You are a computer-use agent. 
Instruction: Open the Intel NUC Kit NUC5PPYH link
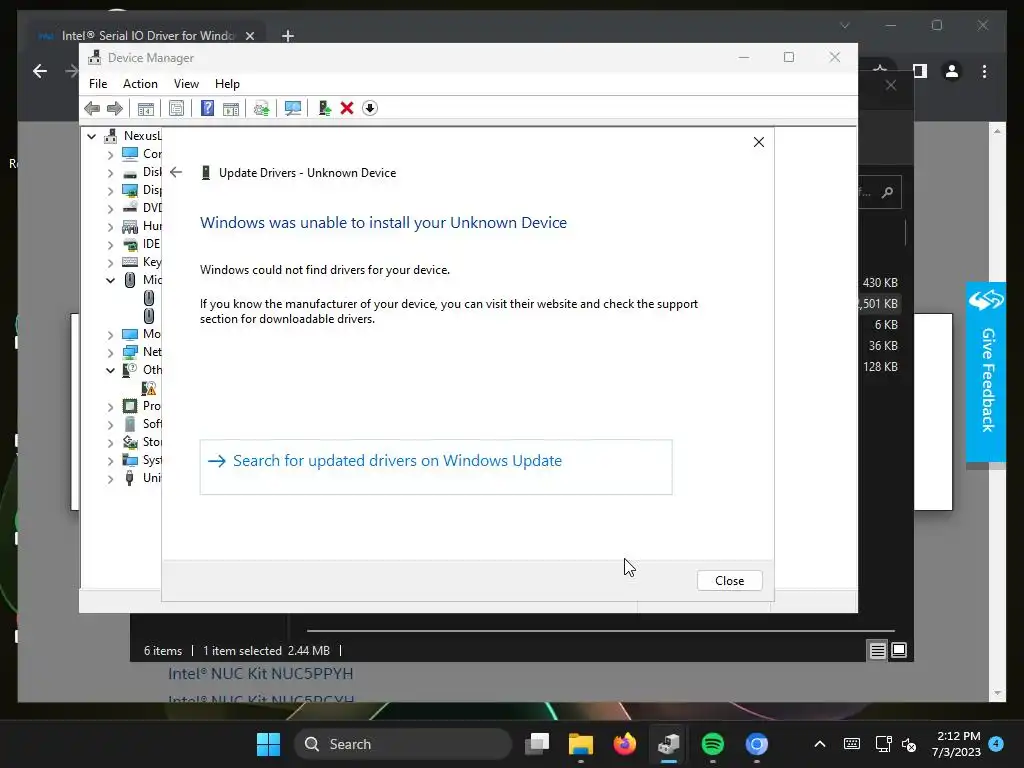[261, 673]
